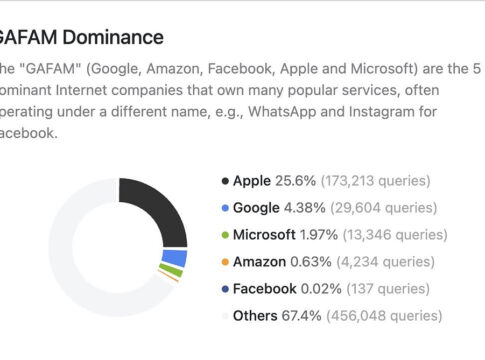Click the GAFAM Dominance heading
485x360 pixels.
coord(80,37)
